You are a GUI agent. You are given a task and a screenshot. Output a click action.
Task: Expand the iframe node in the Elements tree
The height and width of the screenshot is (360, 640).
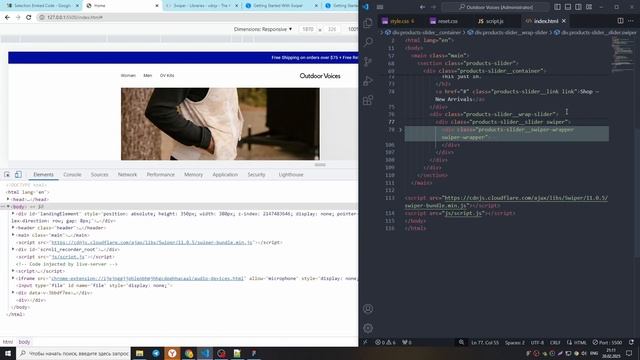click(x=13, y=278)
